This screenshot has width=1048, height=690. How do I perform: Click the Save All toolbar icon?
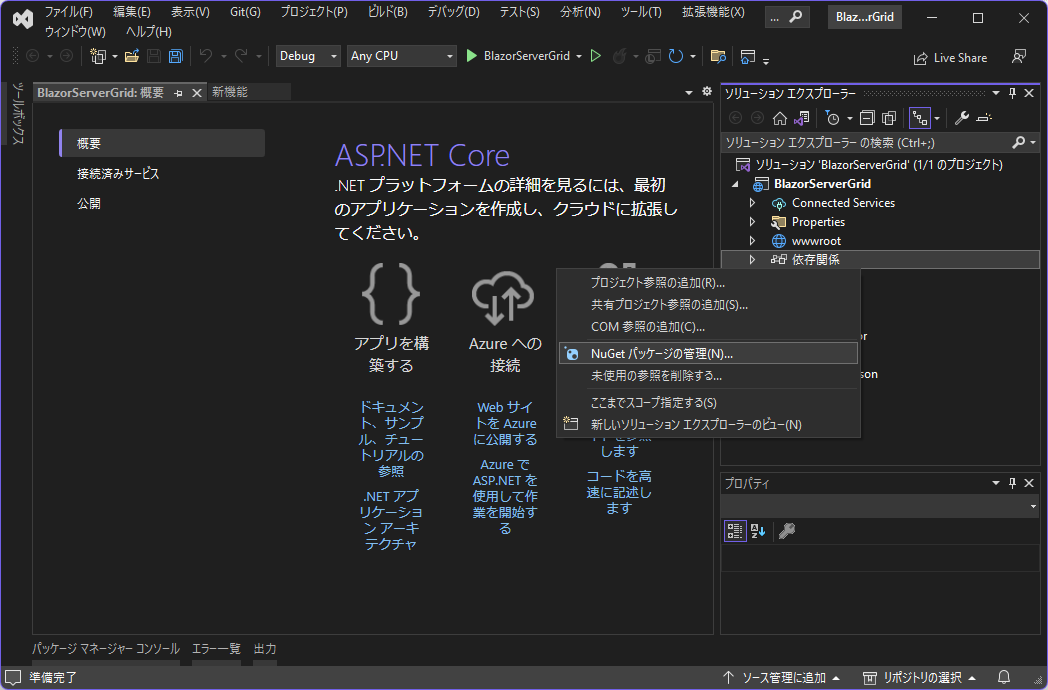tap(176, 56)
